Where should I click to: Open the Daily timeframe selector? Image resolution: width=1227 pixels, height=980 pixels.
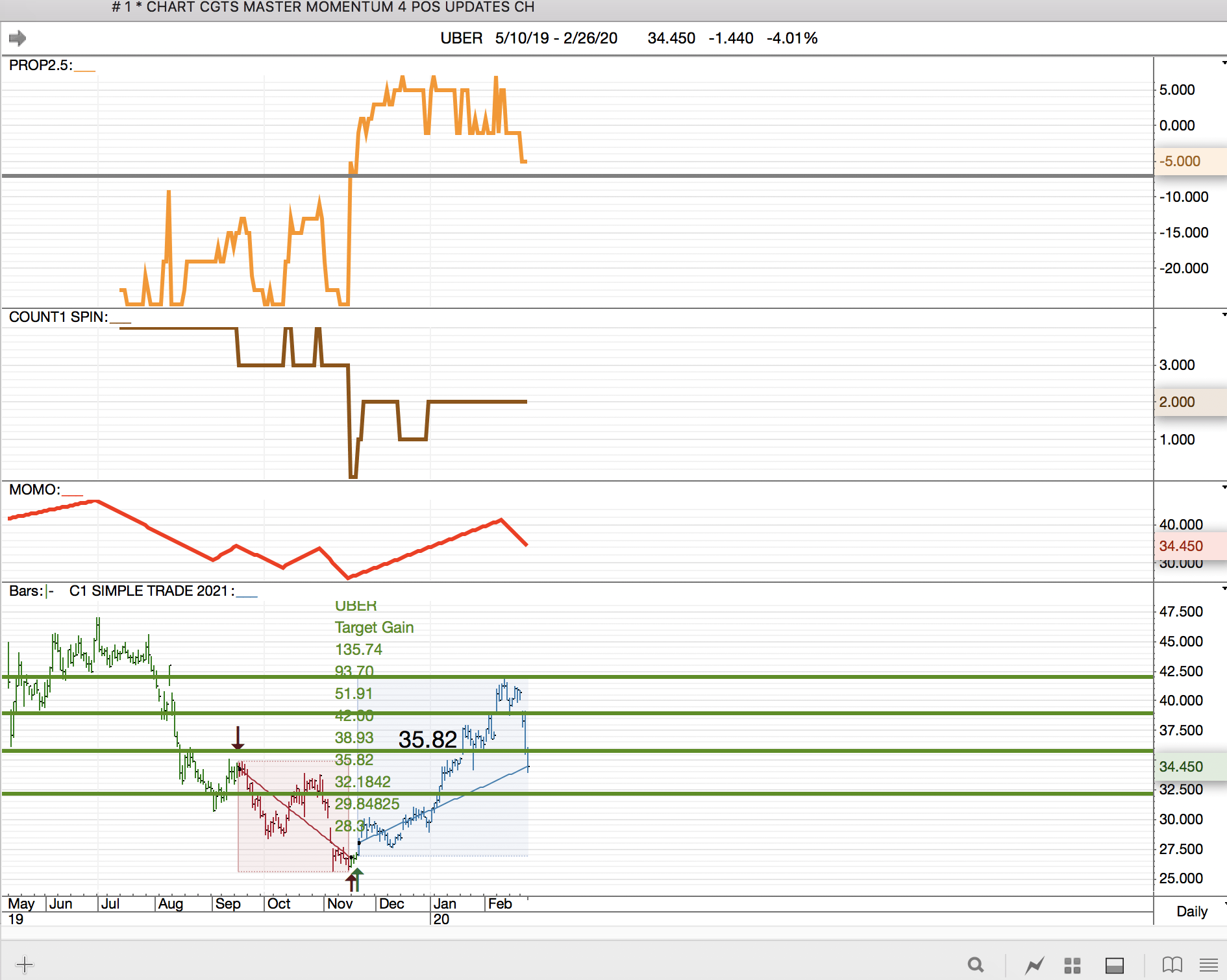tap(1193, 911)
